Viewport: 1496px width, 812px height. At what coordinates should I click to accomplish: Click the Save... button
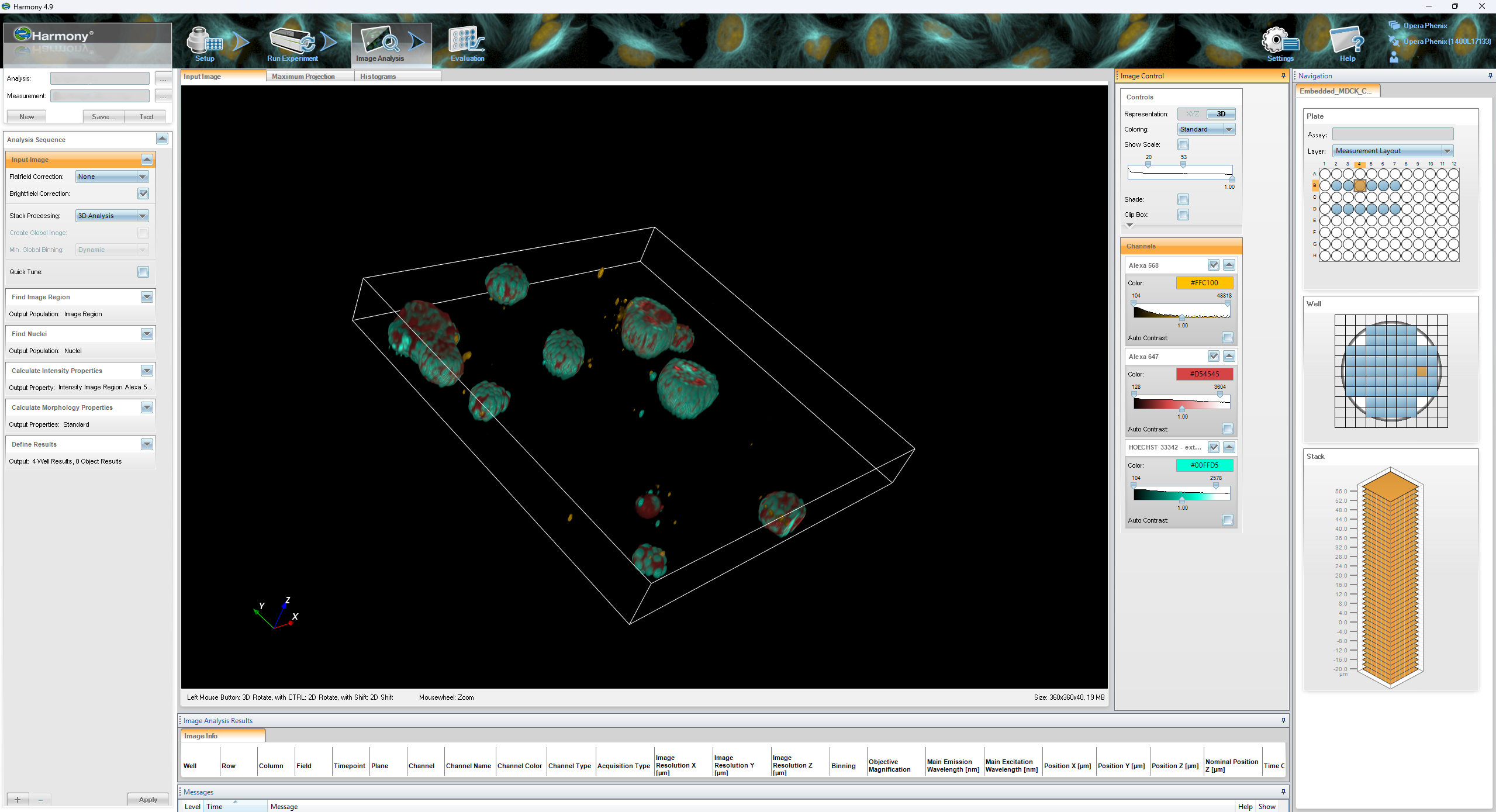coord(103,116)
